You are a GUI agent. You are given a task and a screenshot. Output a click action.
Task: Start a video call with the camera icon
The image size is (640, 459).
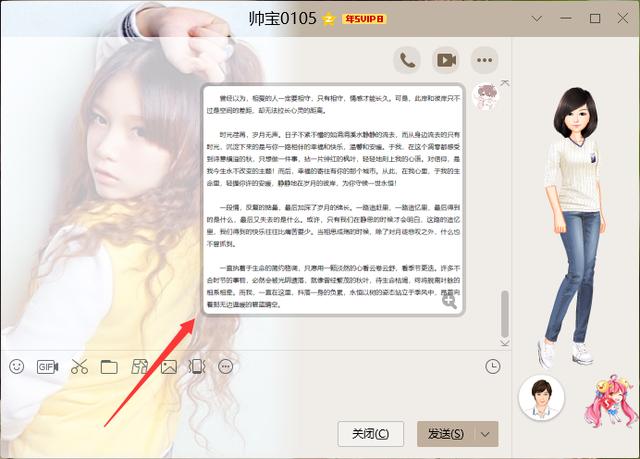coord(446,60)
